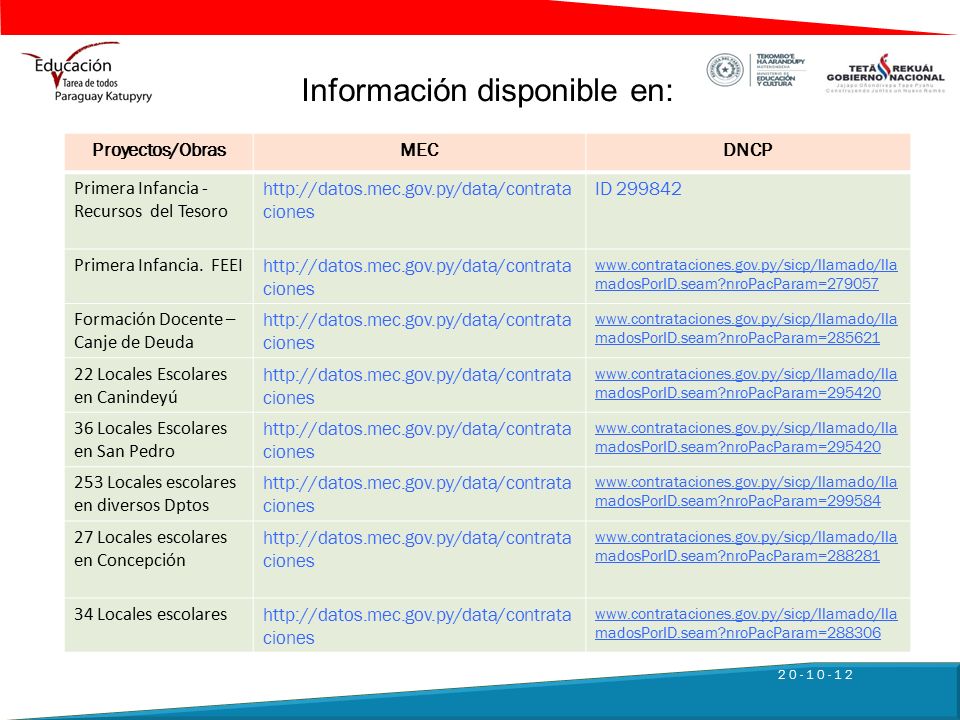Open MEC link in 253 Locales escolares row
The width and height of the screenshot is (960, 720).
coord(417,494)
